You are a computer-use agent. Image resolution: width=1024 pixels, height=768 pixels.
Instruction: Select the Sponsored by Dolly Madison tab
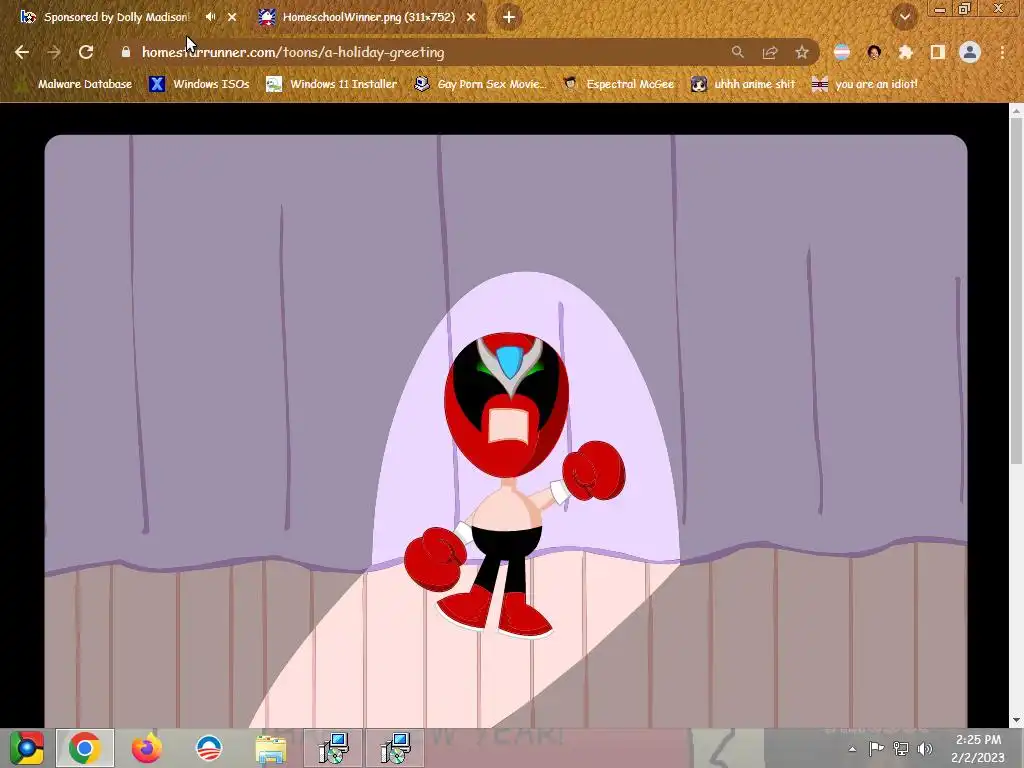[116, 17]
